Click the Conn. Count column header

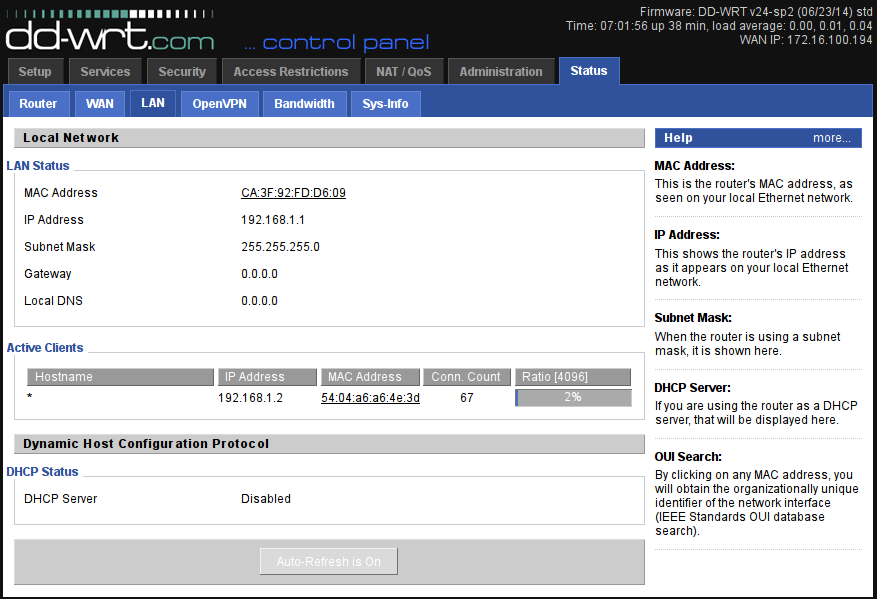tap(467, 377)
